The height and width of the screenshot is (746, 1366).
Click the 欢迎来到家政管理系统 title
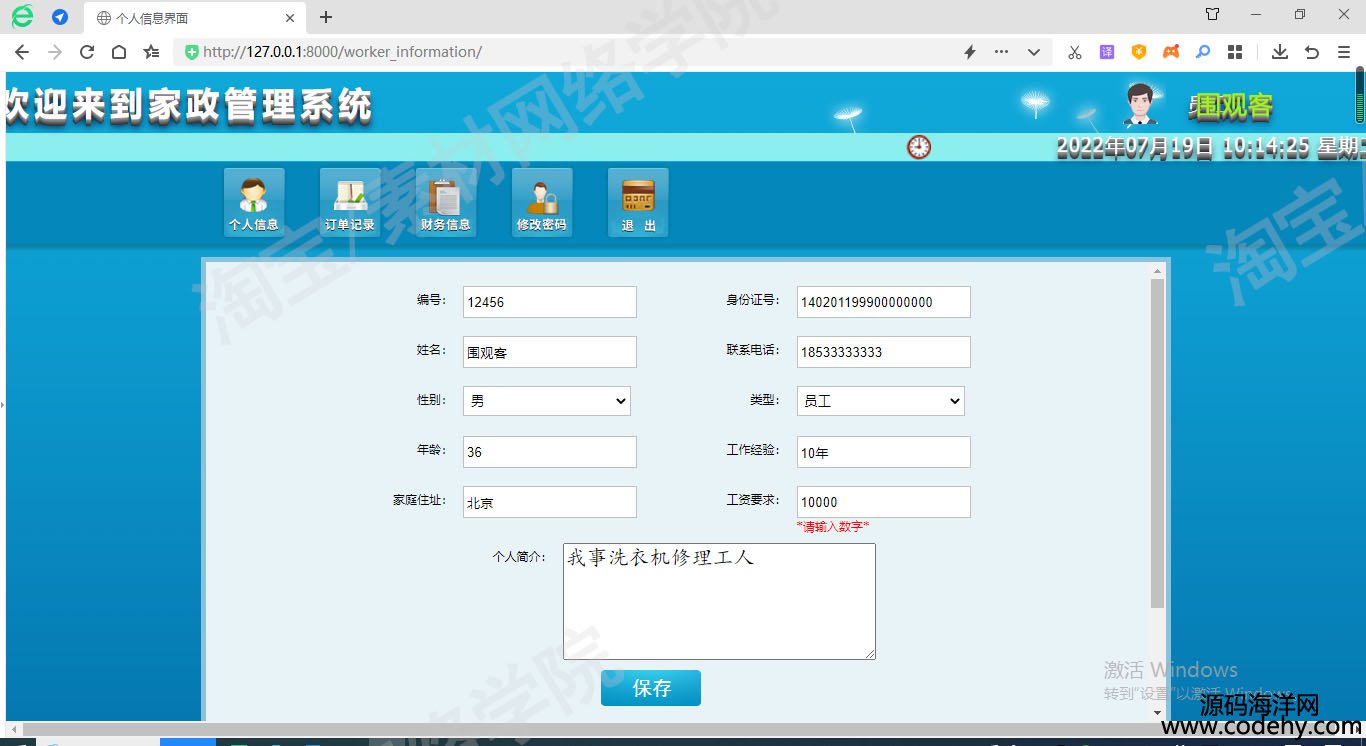click(x=189, y=106)
